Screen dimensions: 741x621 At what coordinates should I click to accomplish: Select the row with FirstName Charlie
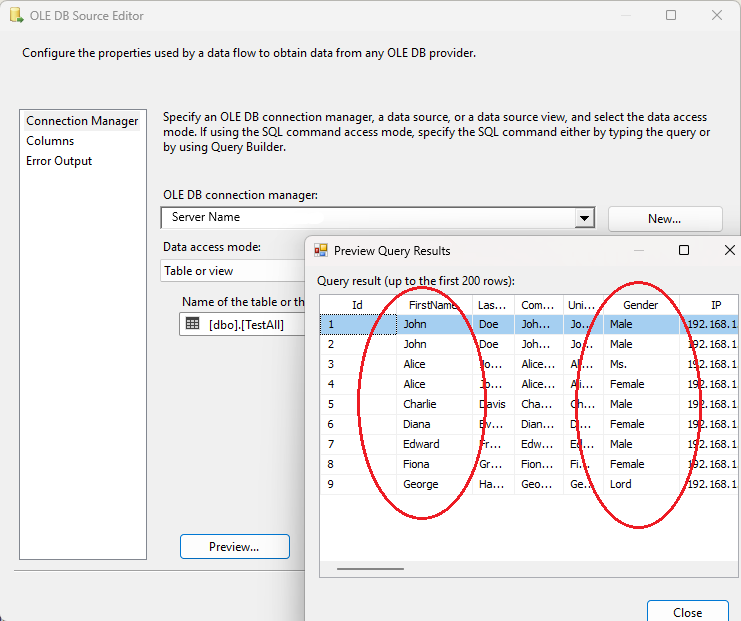point(420,404)
